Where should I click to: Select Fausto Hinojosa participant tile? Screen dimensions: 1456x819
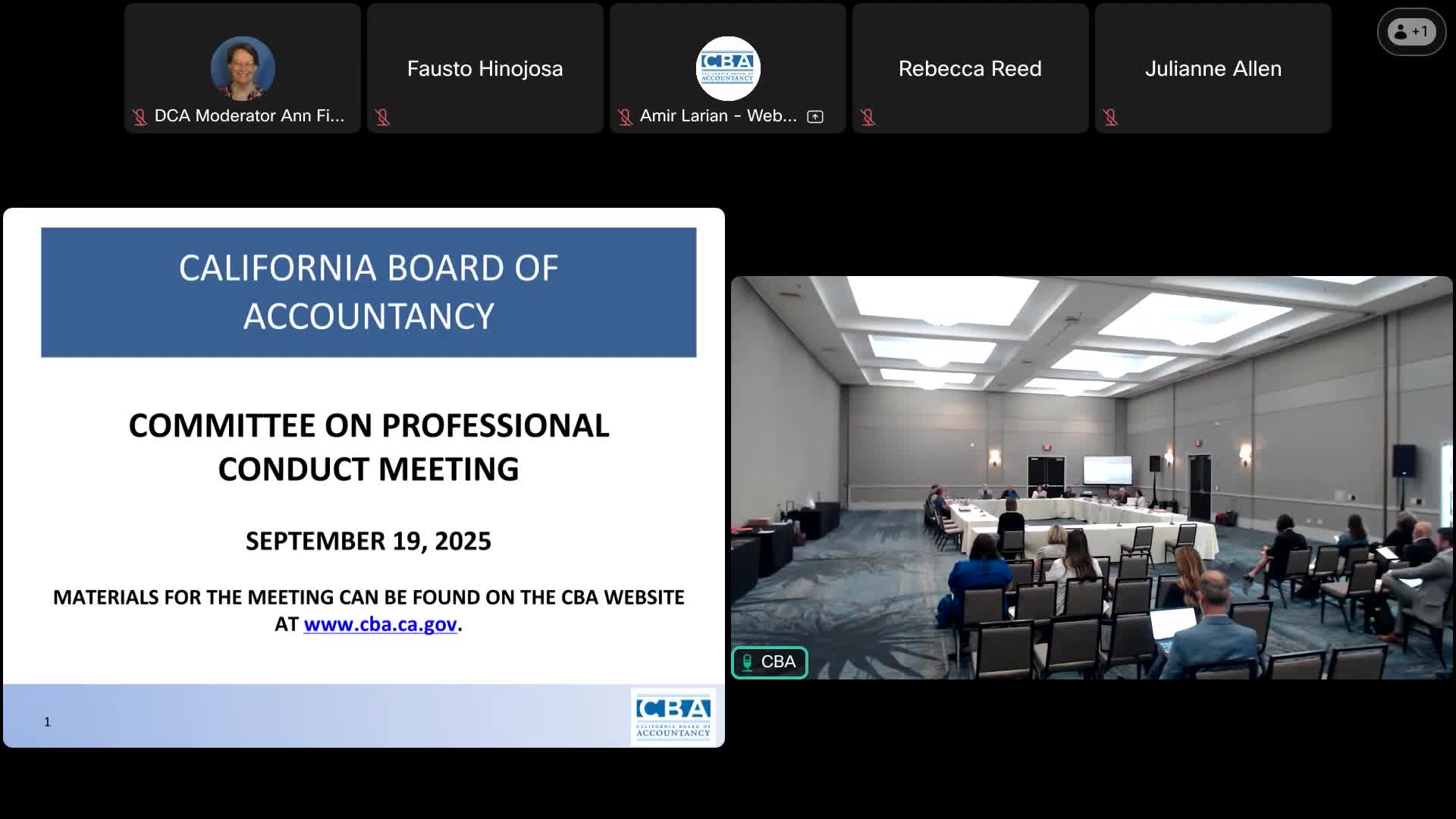(x=485, y=68)
